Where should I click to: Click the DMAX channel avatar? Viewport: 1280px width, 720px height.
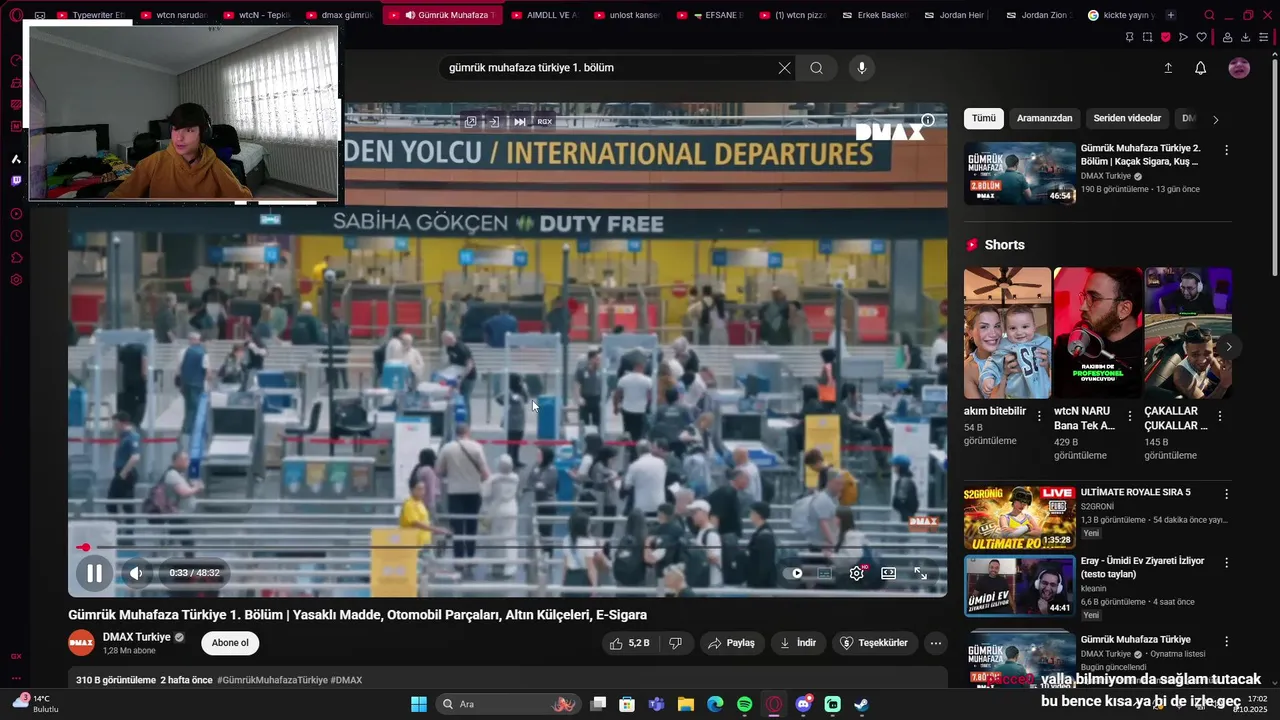81,643
